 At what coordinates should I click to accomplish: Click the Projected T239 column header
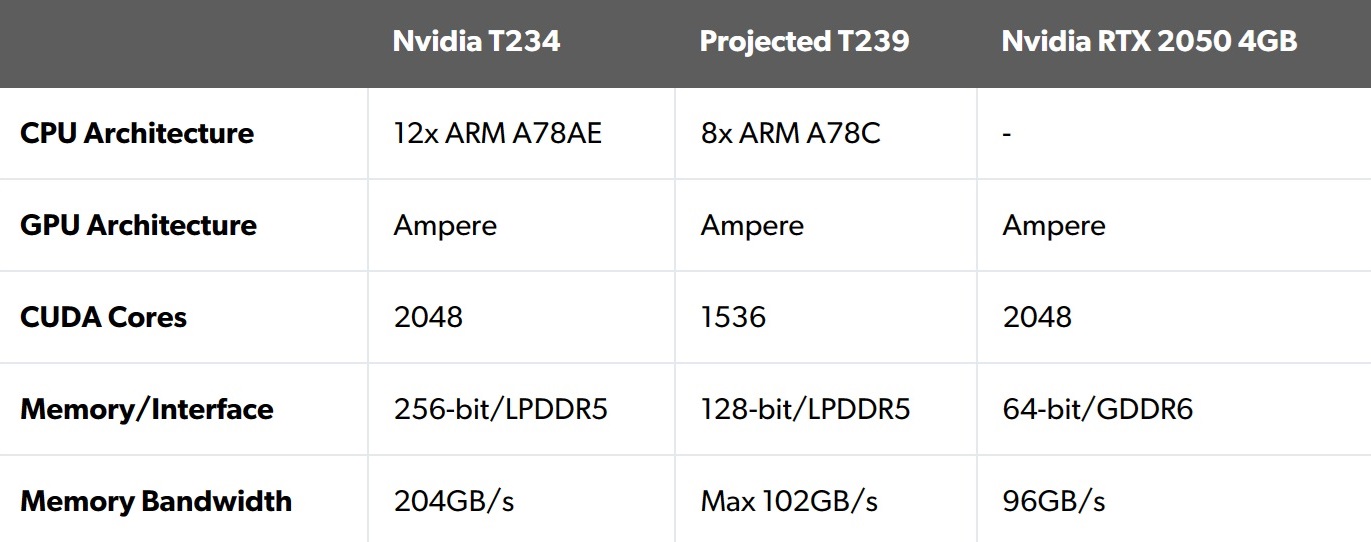click(x=804, y=41)
